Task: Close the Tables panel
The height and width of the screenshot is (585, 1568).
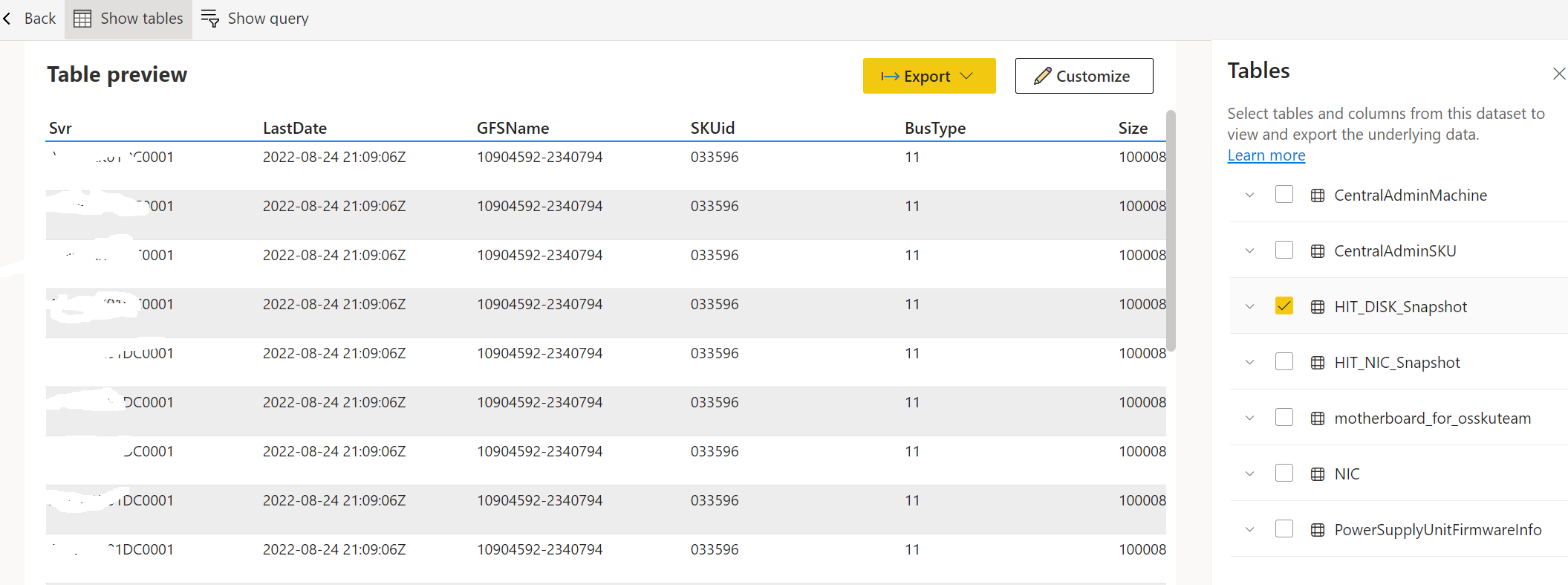Action: click(x=1559, y=74)
